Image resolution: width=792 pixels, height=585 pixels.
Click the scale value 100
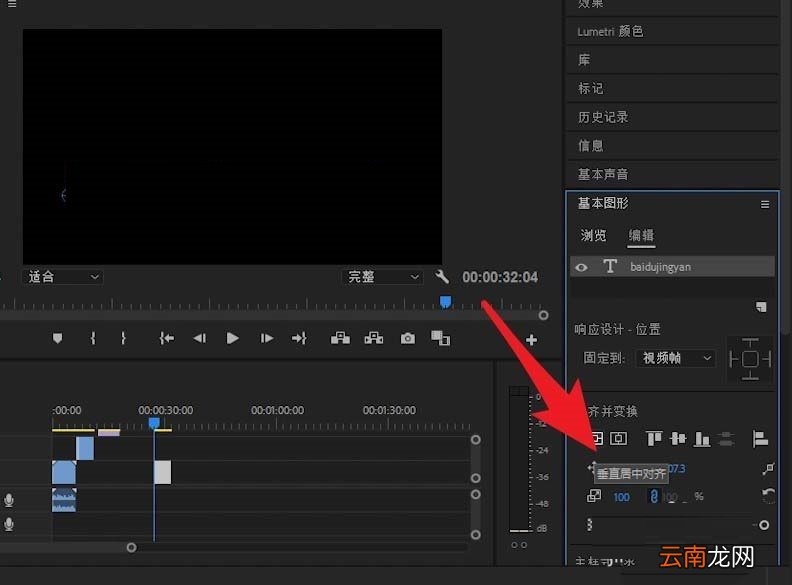621,497
